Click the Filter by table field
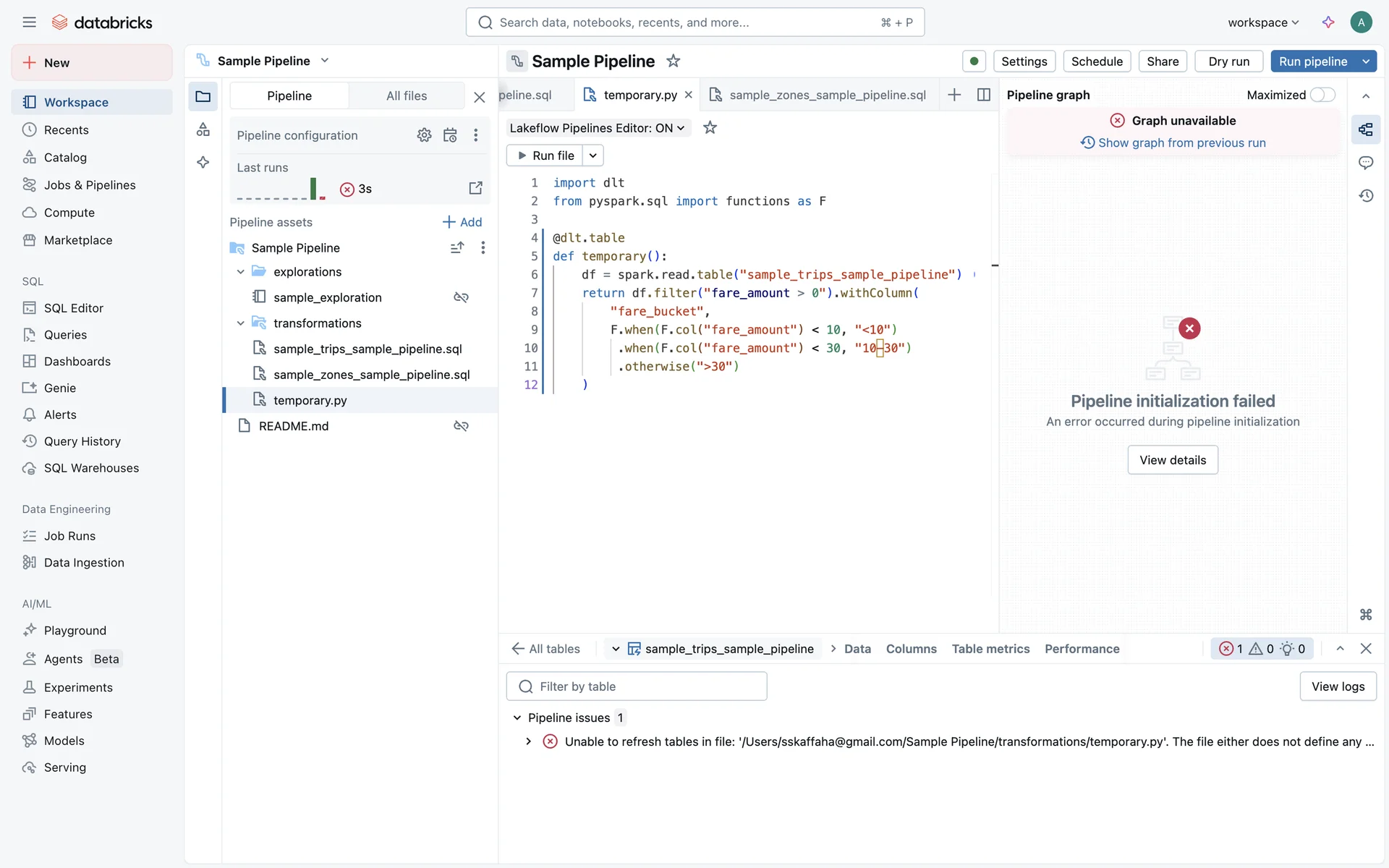 [637, 686]
